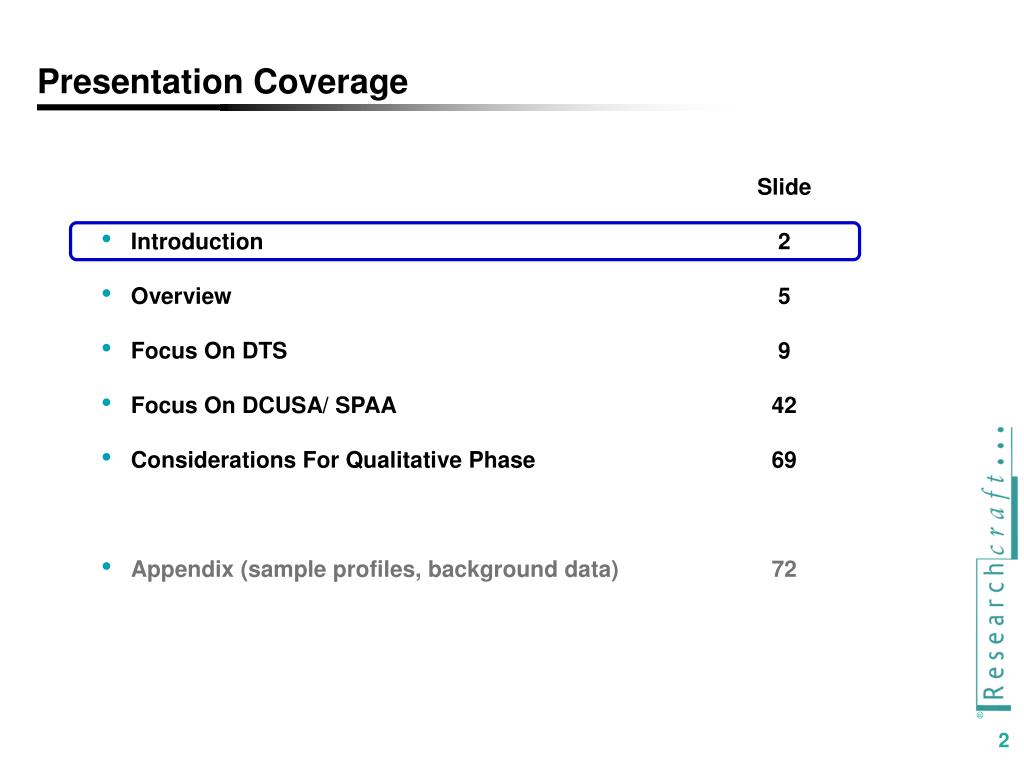Viewport: 1024px width, 768px height.
Task: Go to the Focus On DTS section
Action: (209, 351)
